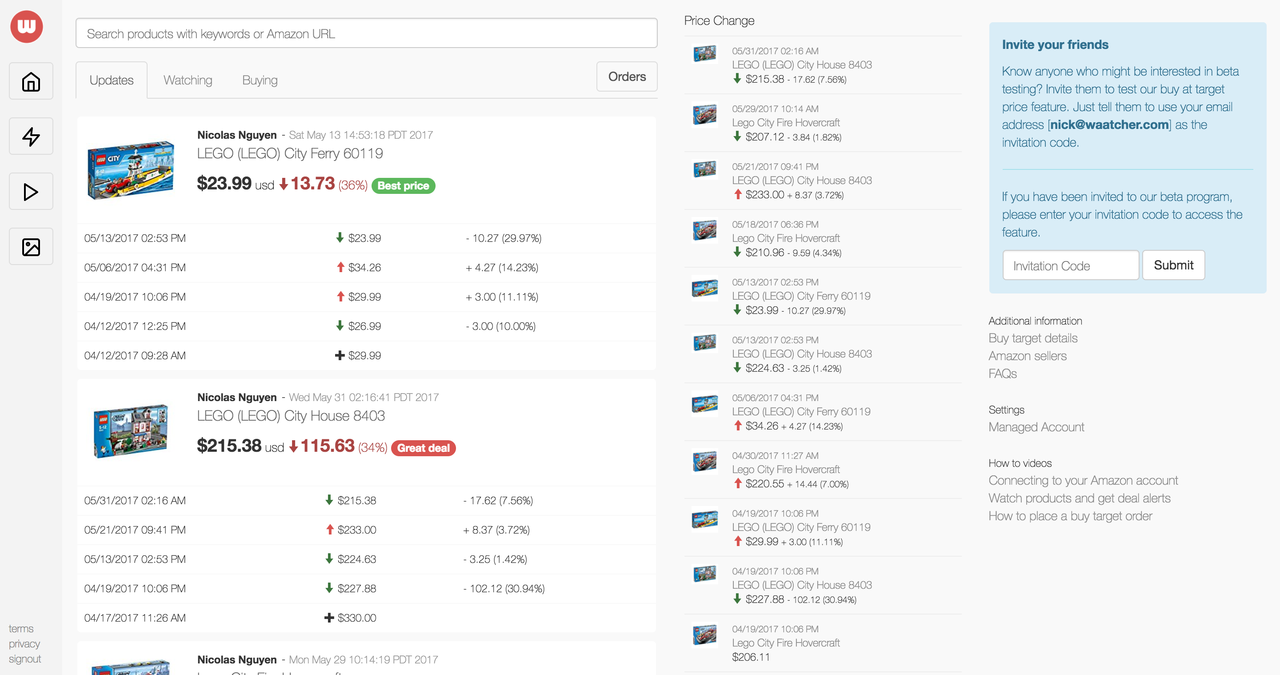This screenshot has height=675, width=1280.
Task: Click the green Best price badge
Action: coord(403,186)
